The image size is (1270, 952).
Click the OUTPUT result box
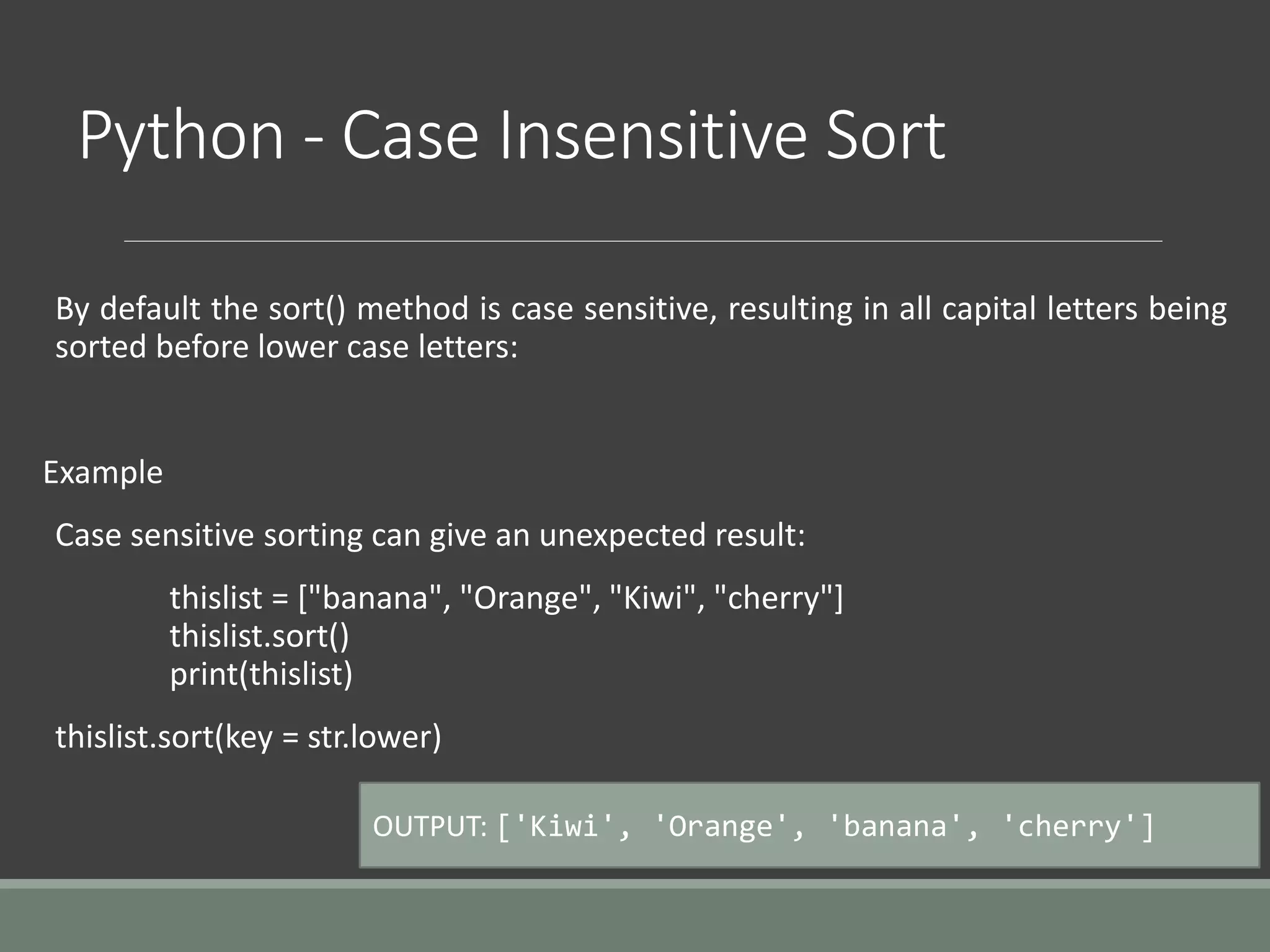click(x=809, y=825)
